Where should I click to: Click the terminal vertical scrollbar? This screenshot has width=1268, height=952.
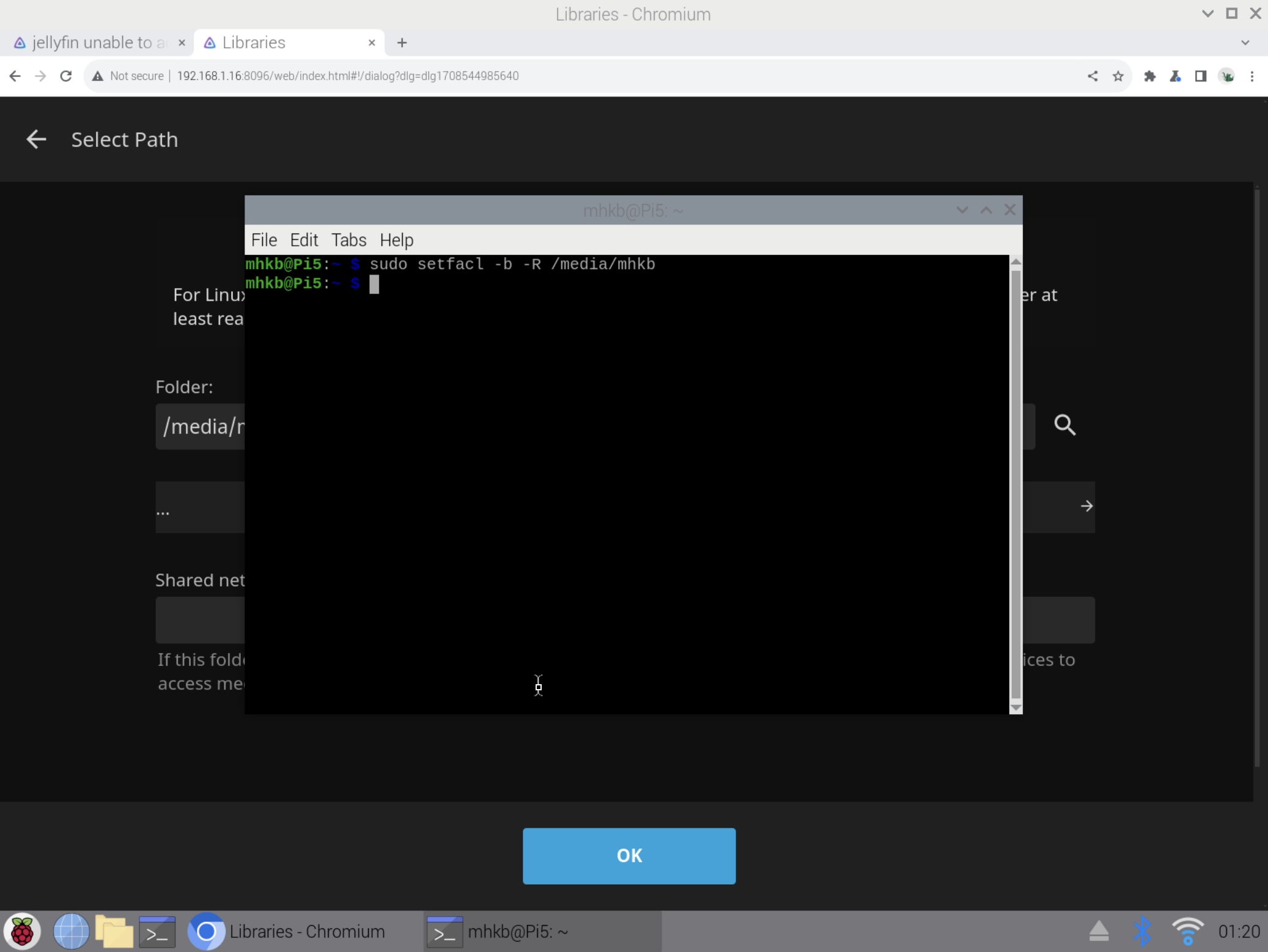pos(1016,483)
